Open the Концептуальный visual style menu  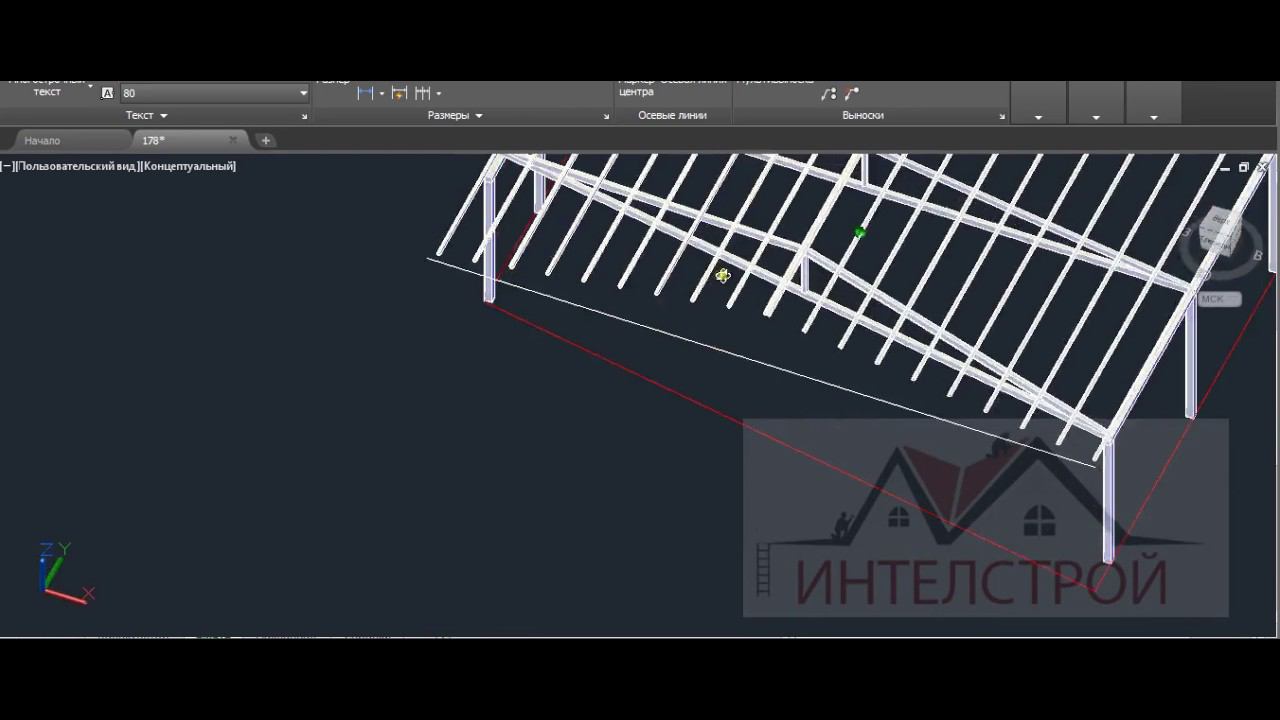[188, 166]
